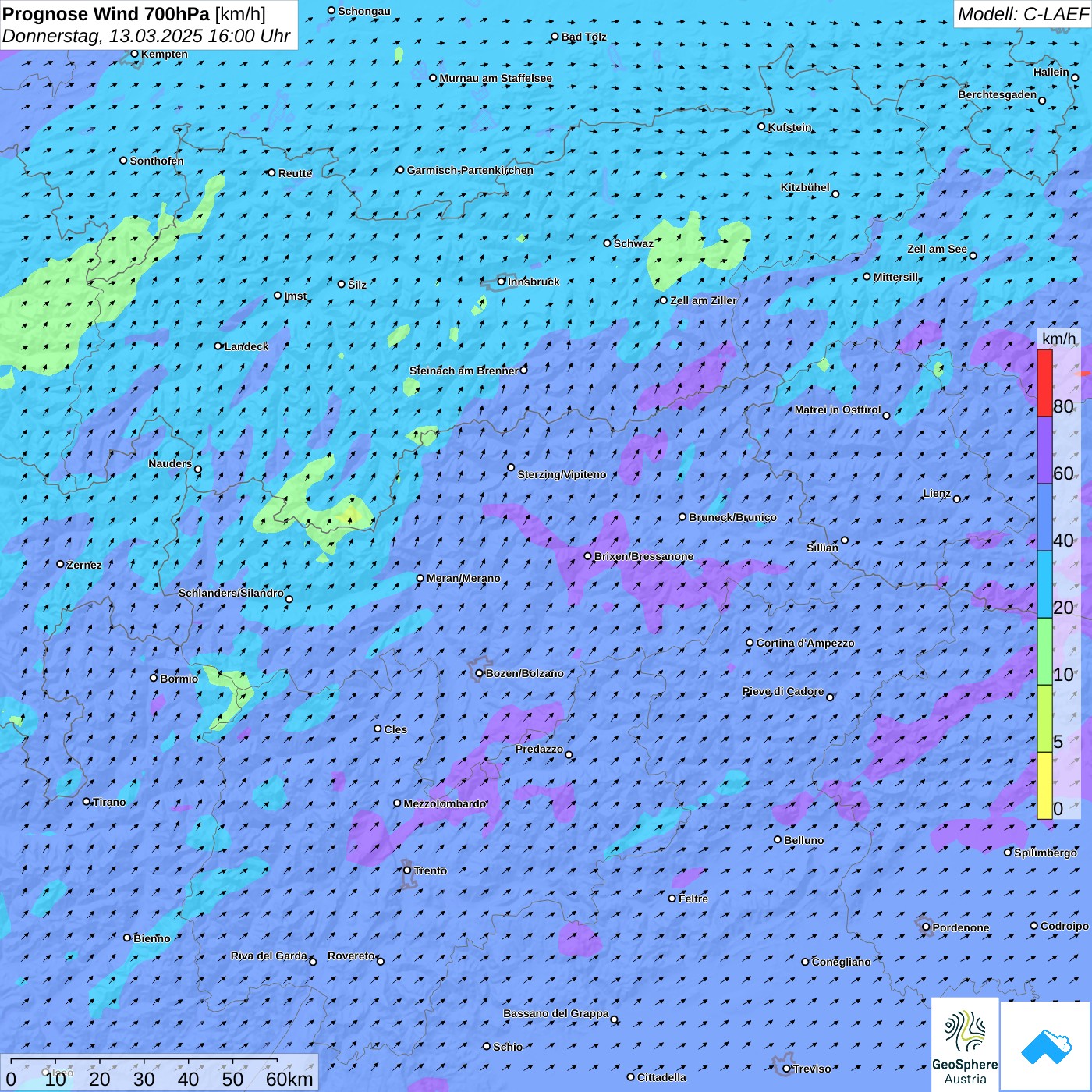This screenshot has width=1092, height=1092.
Task: Click the Cittadella city label
Action: (662, 1077)
